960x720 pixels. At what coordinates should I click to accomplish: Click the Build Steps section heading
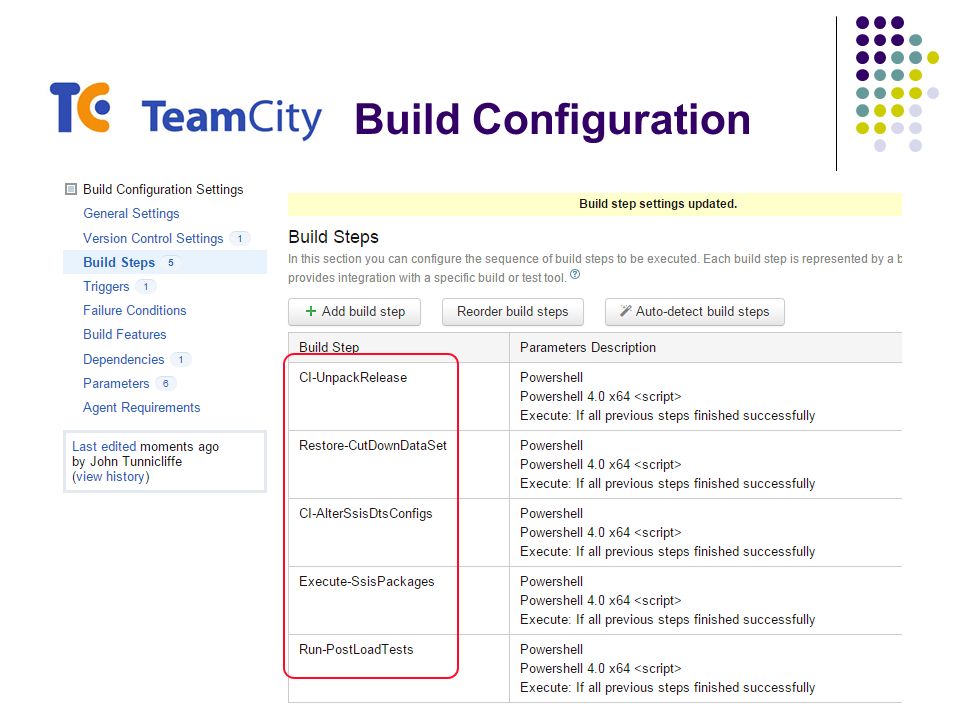334,237
